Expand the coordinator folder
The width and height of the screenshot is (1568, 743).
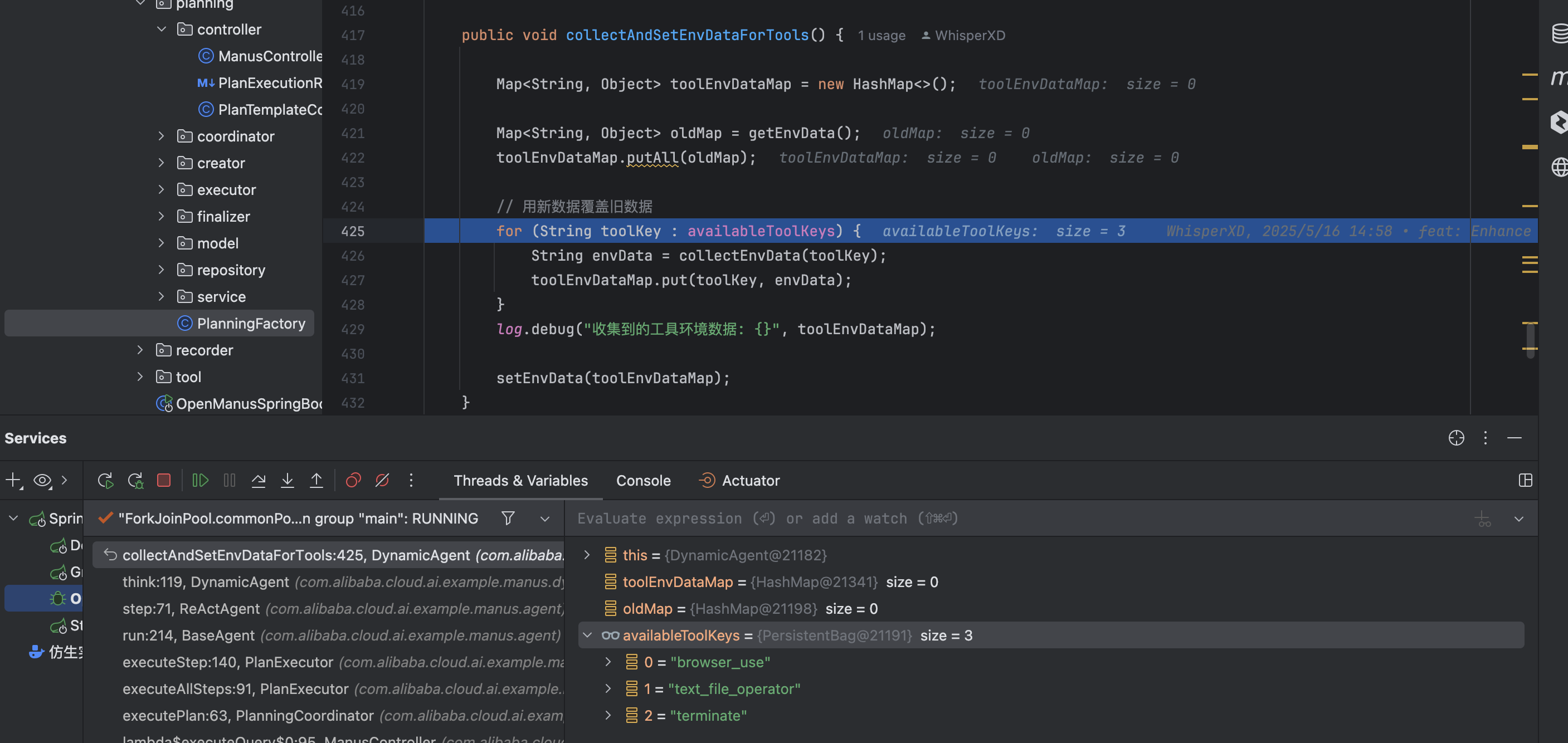(x=161, y=136)
